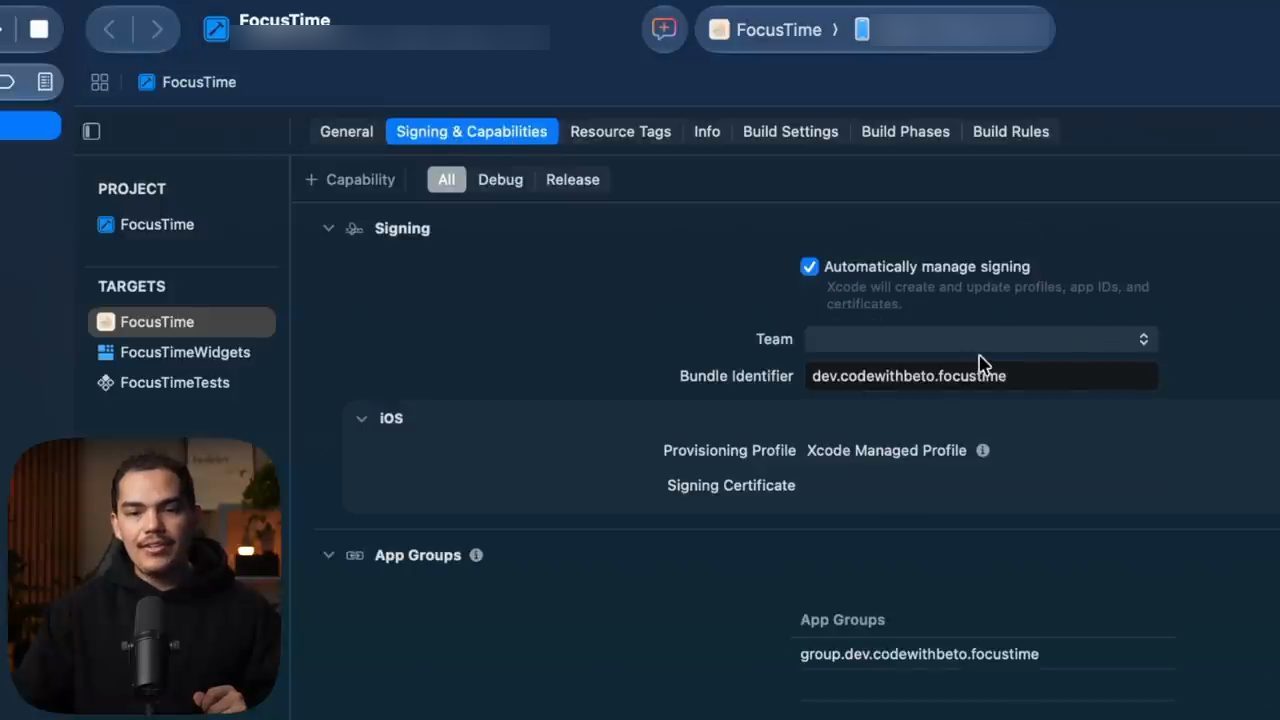Image resolution: width=1280 pixels, height=720 pixels.
Task: Open the chat bubble plus icon in toolbar
Action: [664, 29]
